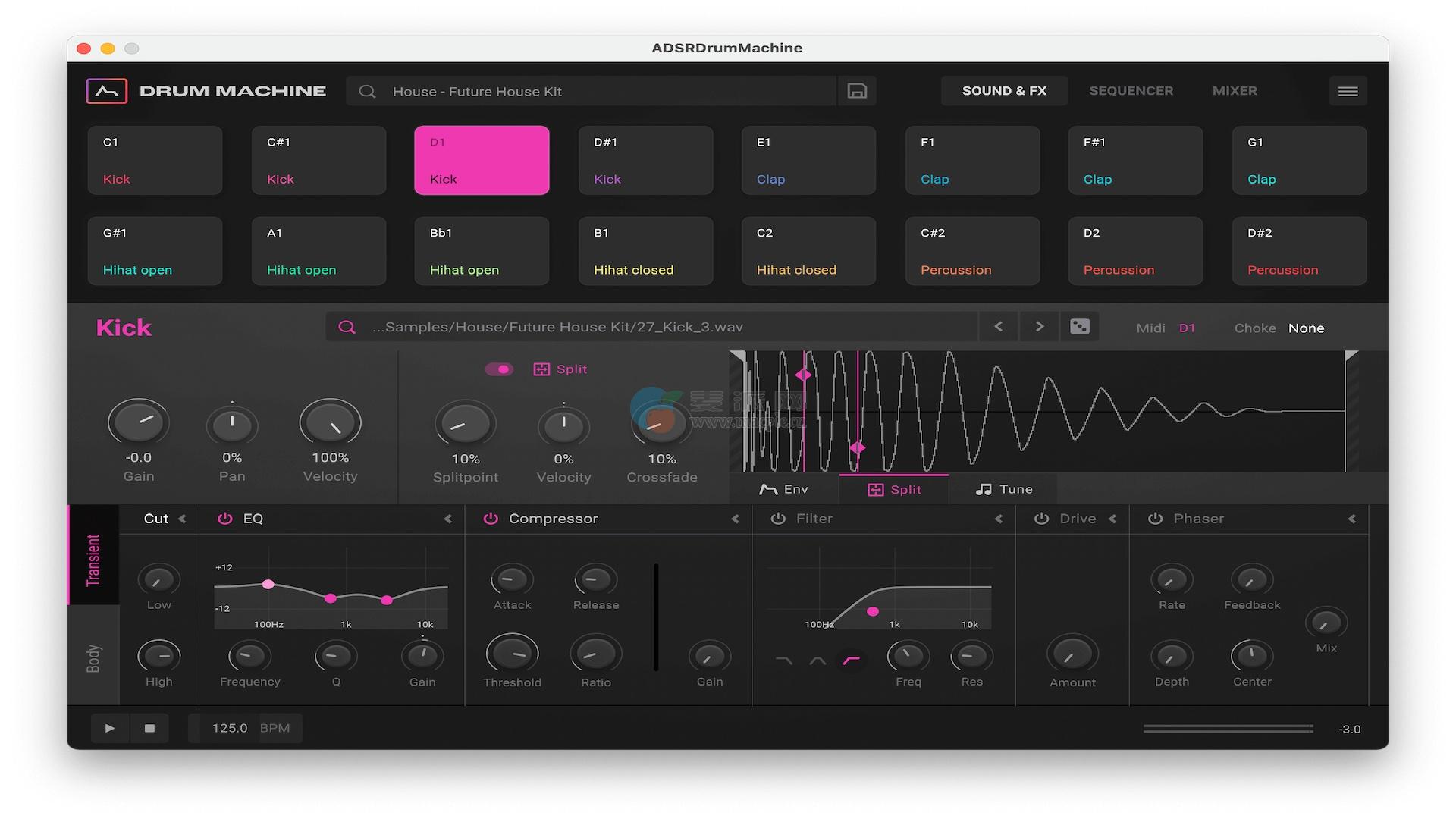Open the hamburger menu icon
This screenshot has width=1456, height=819.
click(x=1348, y=91)
